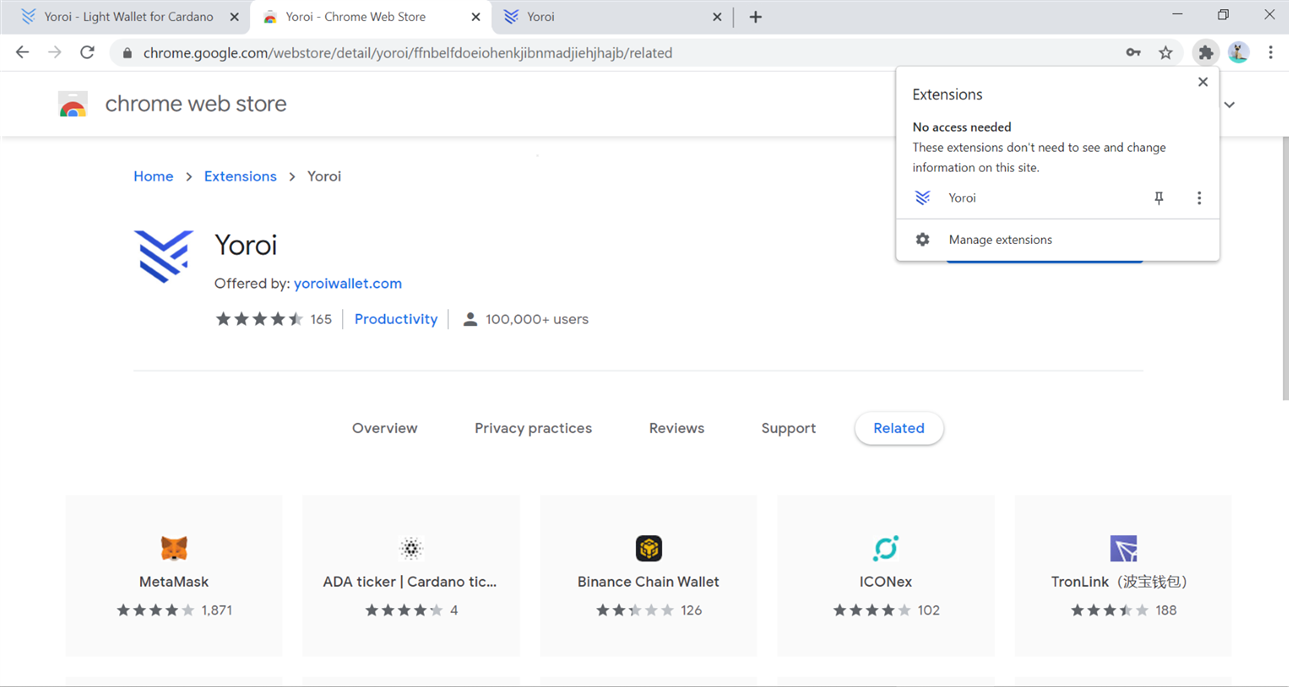This screenshot has width=1289, height=687.
Task: Click the users person icon
Action: [470, 319]
